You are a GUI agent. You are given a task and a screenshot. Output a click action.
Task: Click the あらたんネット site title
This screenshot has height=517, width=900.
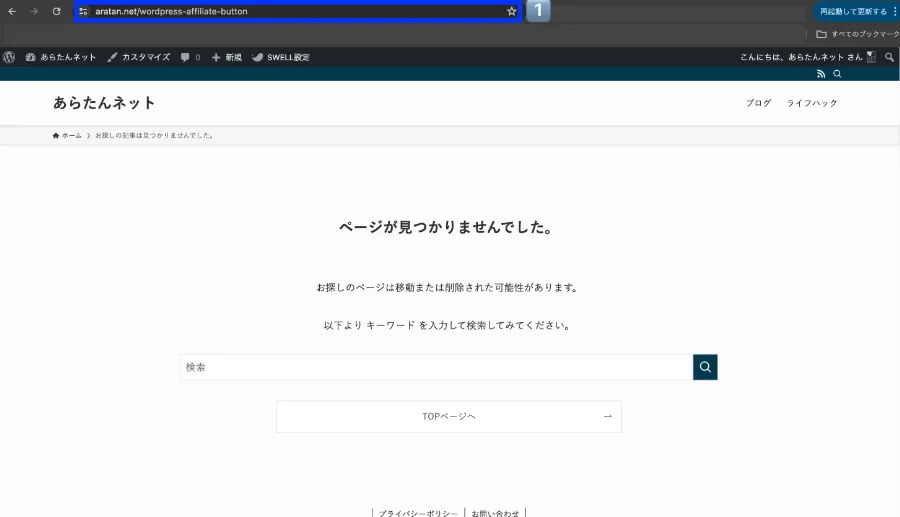(104, 103)
